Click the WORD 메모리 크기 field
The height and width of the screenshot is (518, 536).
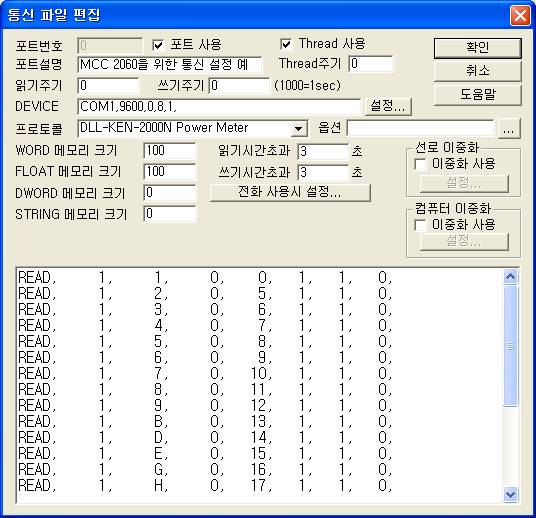pos(170,151)
